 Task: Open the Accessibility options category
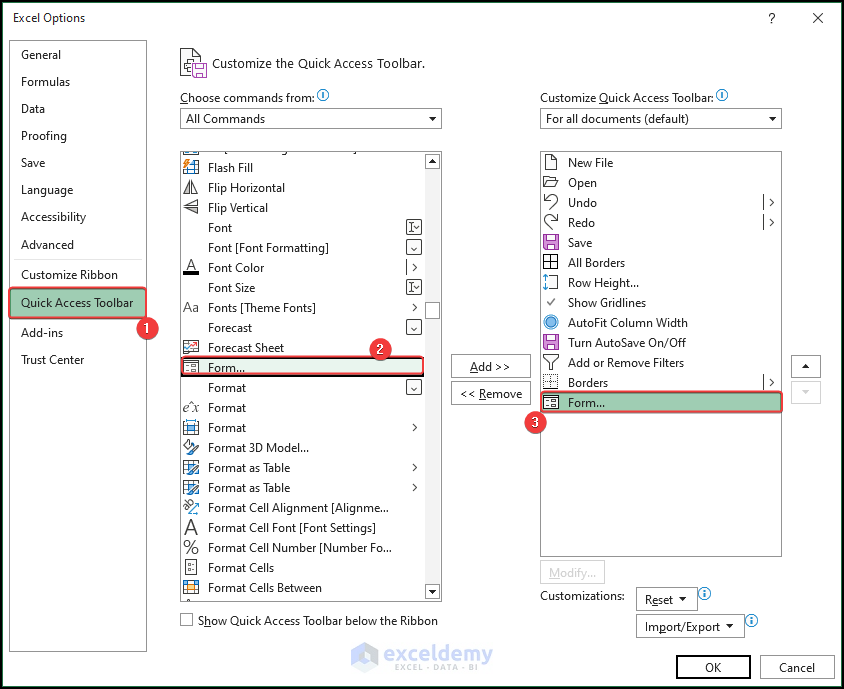(x=53, y=217)
